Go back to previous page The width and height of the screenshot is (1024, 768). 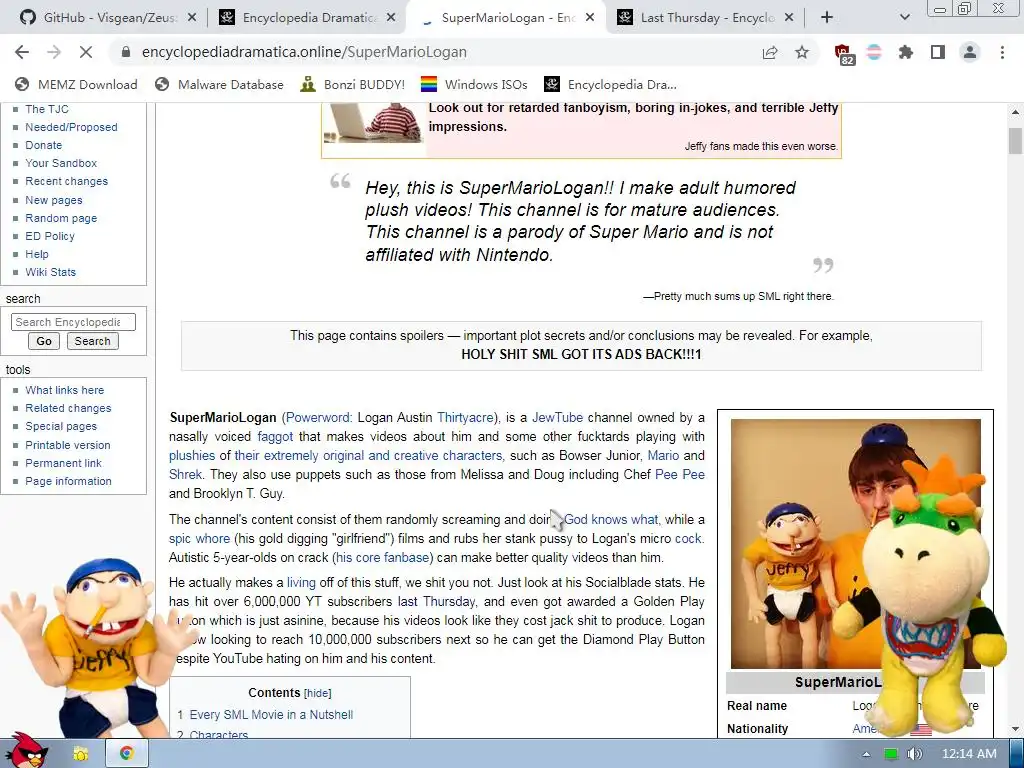pyautogui.click(x=22, y=52)
